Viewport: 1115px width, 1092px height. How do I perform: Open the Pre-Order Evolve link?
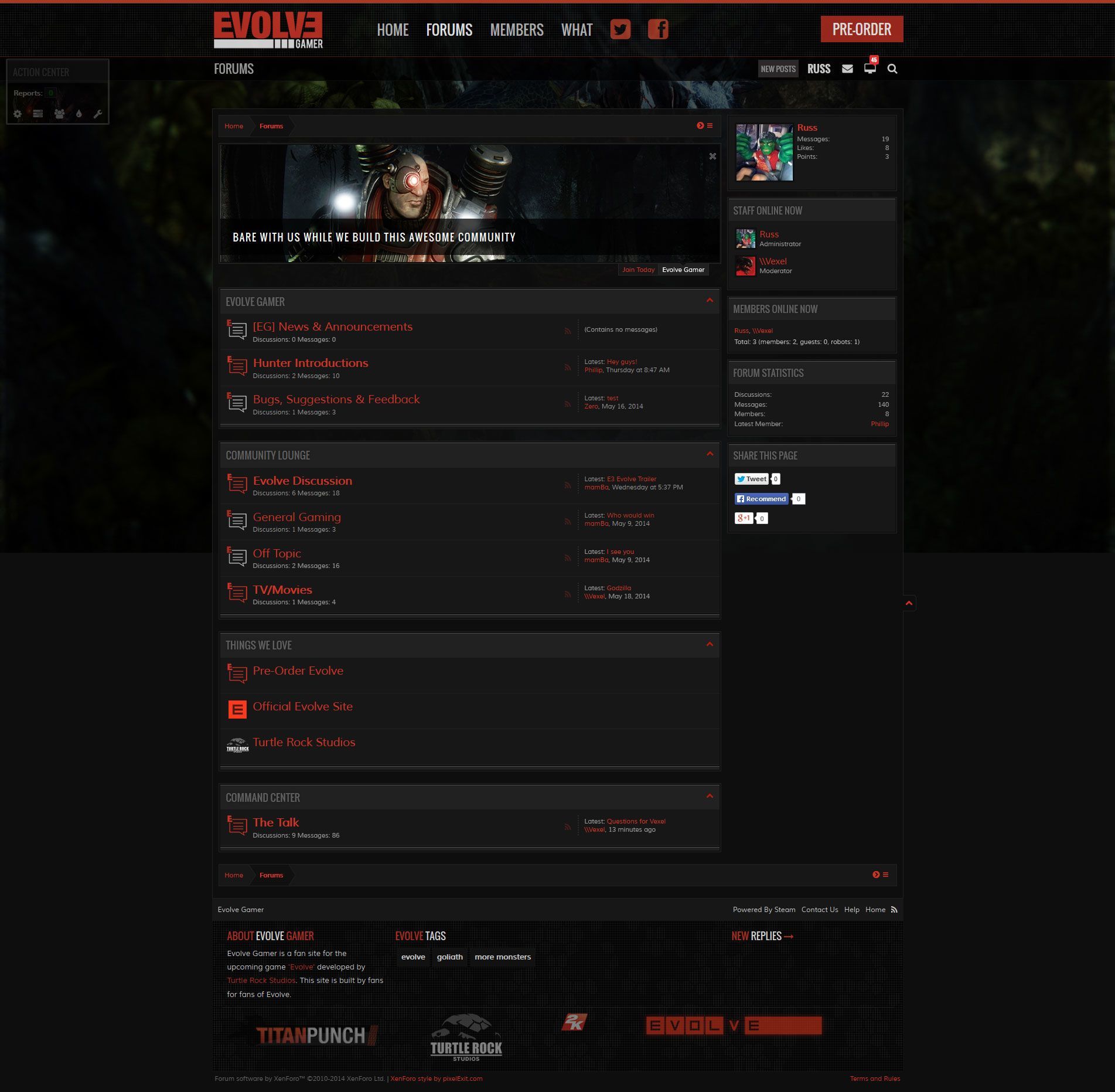298,671
